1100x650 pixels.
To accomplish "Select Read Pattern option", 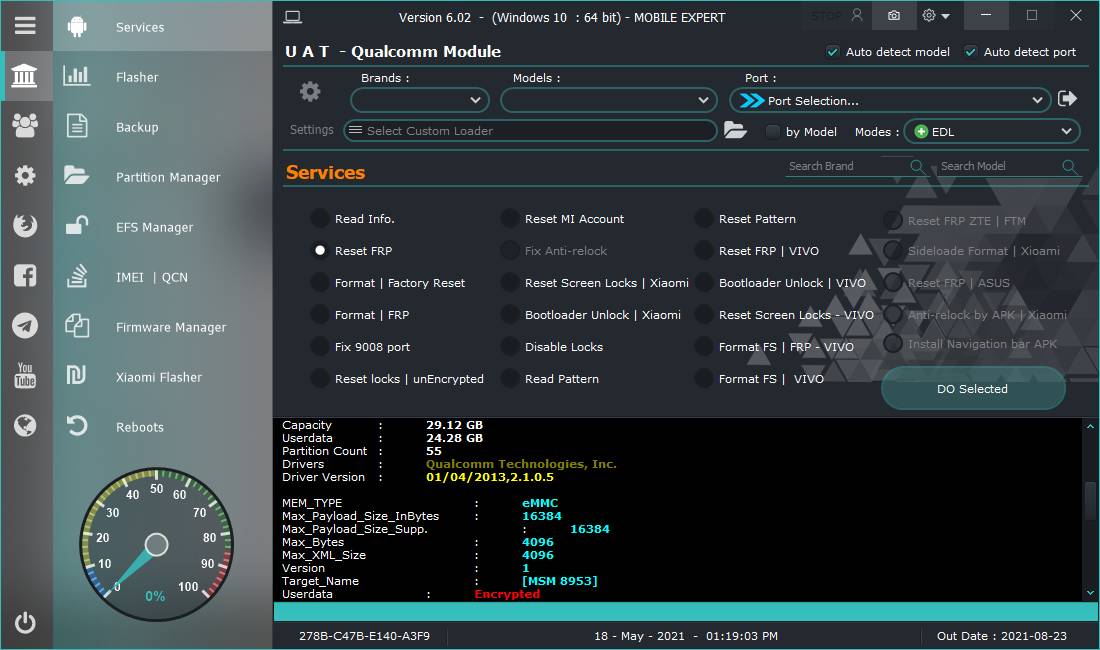I will tap(510, 379).
